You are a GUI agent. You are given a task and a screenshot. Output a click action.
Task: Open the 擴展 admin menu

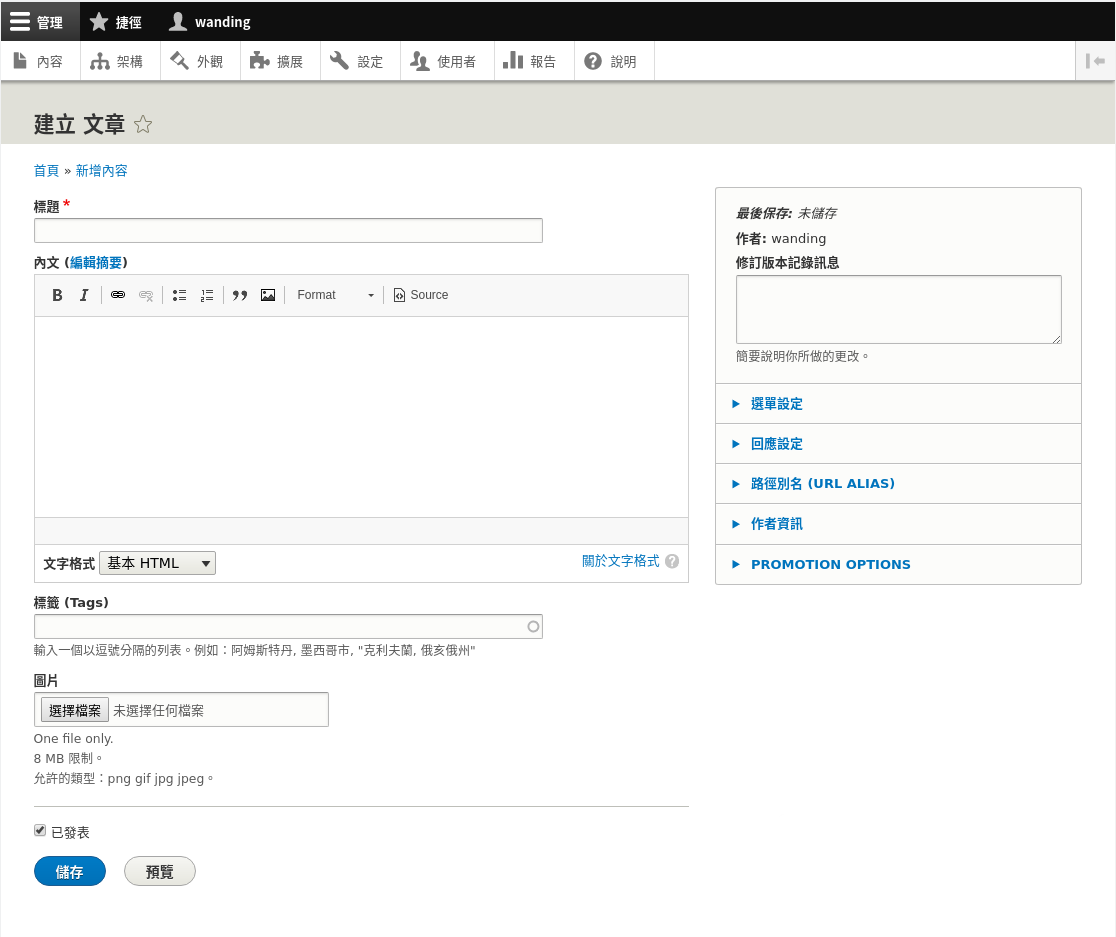[278, 62]
